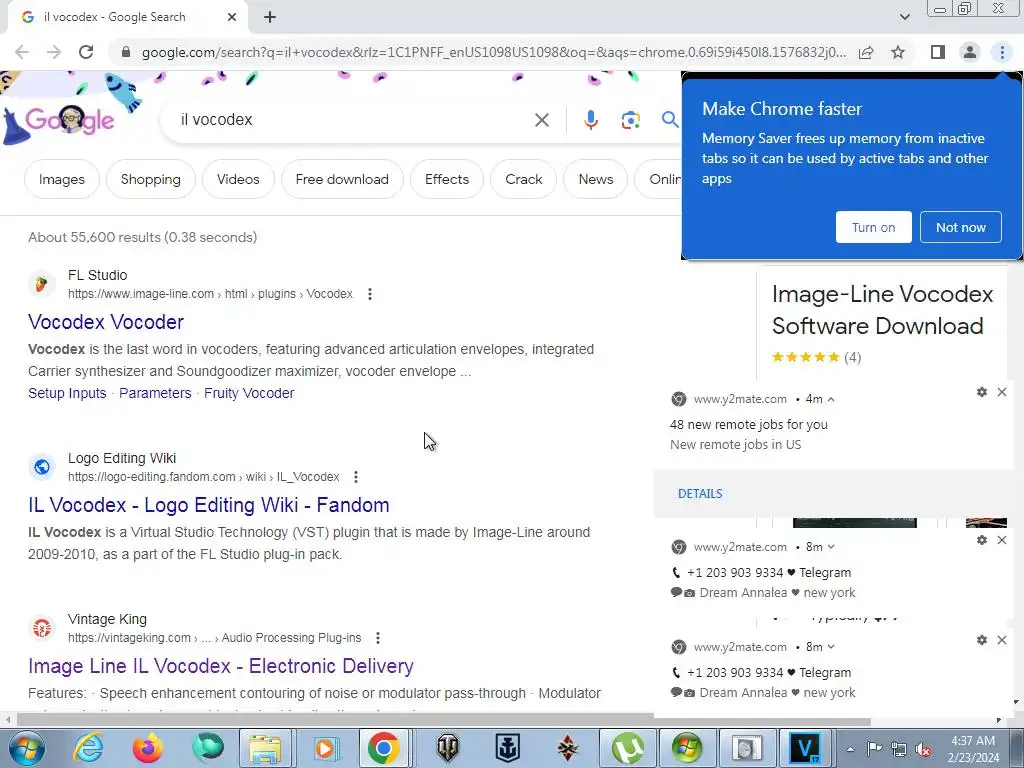This screenshot has width=1024, height=768.
Task: Bookmark this page with the star
Action: point(898,52)
